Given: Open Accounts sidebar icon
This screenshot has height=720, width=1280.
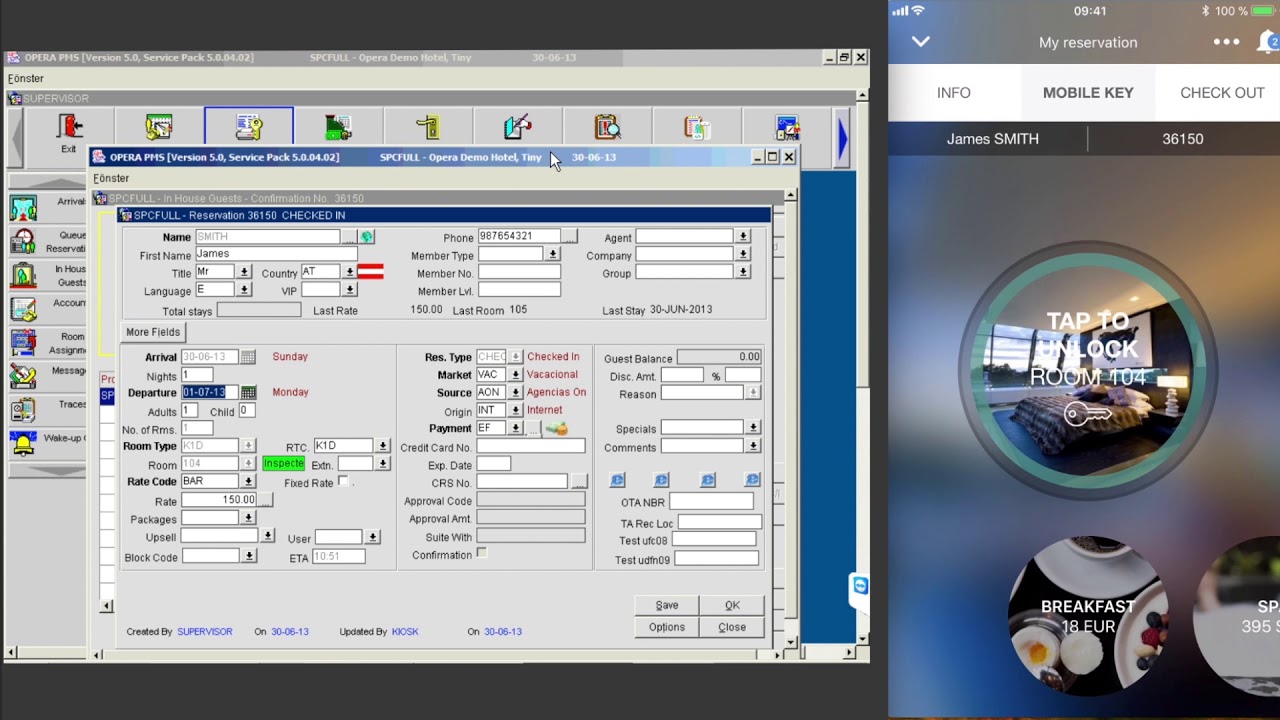Looking at the screenshot, I should 23,309.
